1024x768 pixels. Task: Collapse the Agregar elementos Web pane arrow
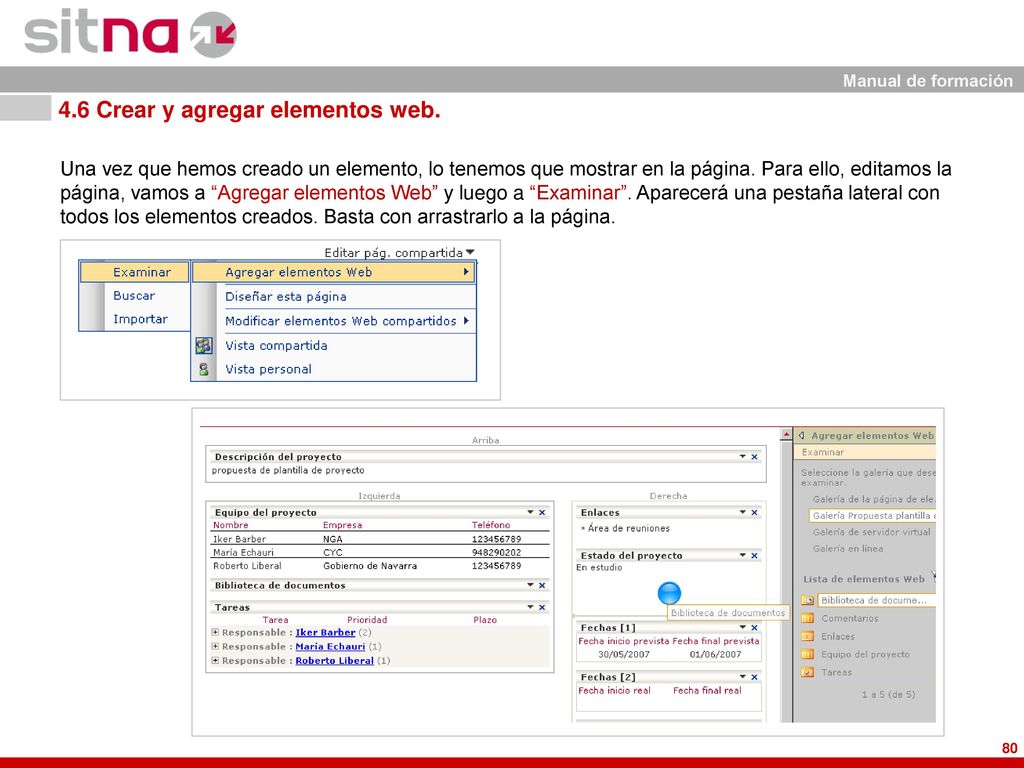[801, 436]
